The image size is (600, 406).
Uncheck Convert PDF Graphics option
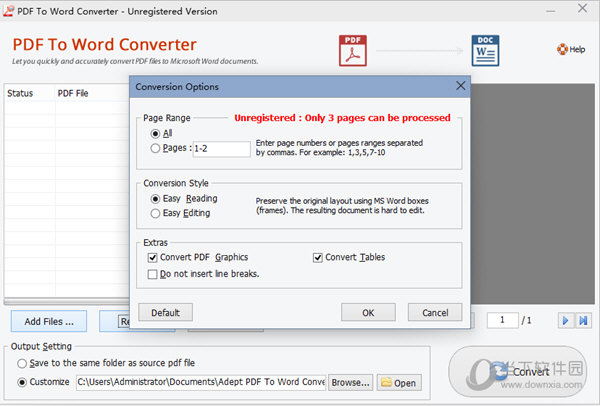(x=152, y=258)
